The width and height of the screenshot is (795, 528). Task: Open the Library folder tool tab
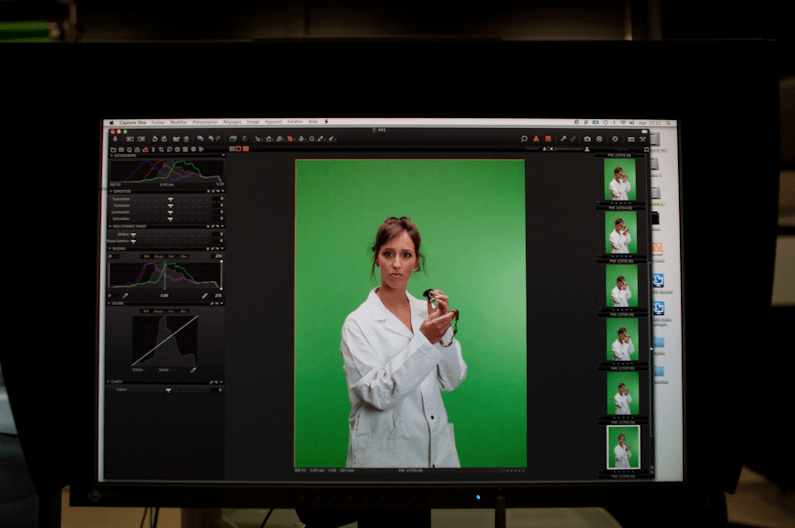click(x=113, y=150)
